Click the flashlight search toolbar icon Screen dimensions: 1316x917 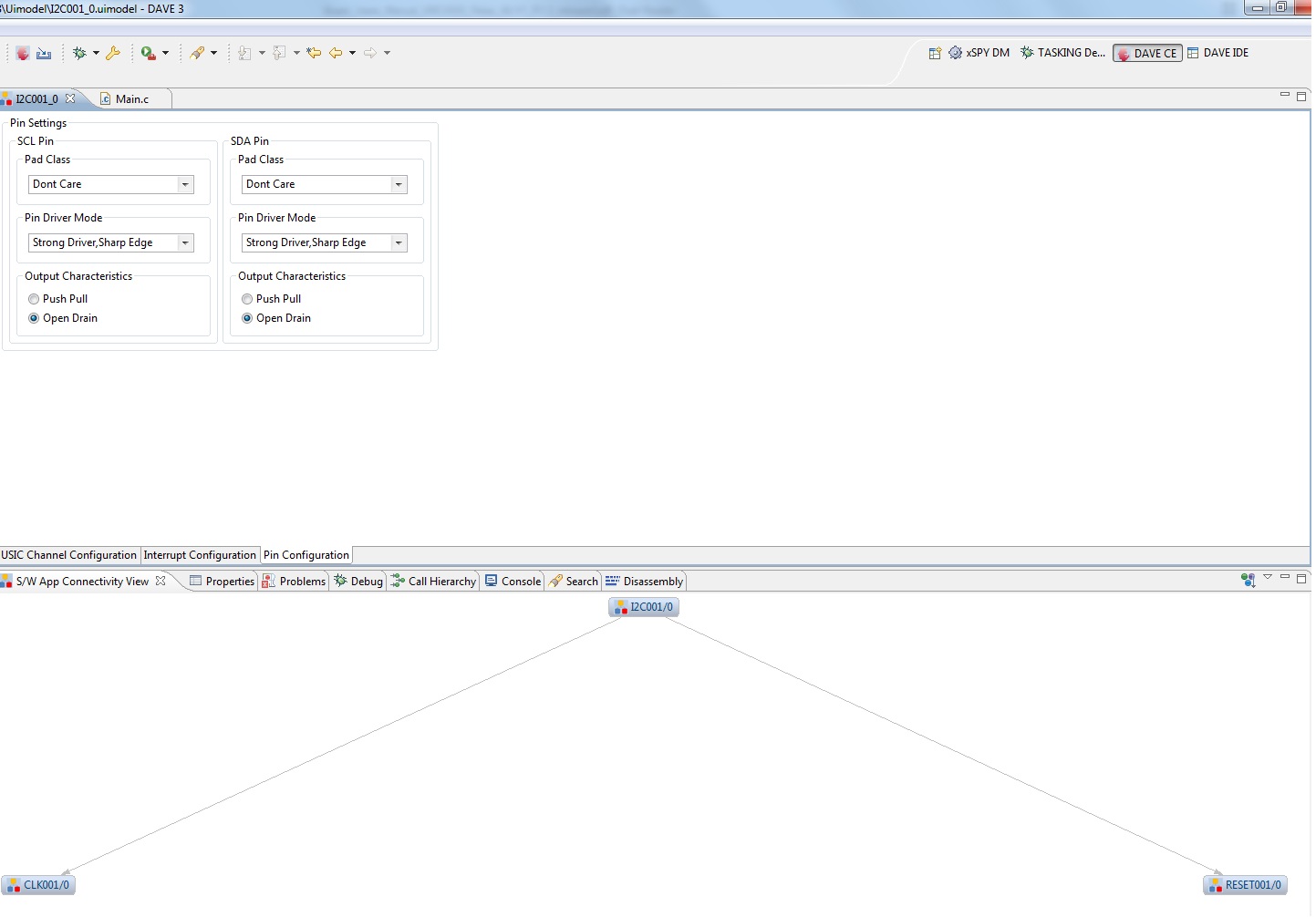(x=197, y=53)
